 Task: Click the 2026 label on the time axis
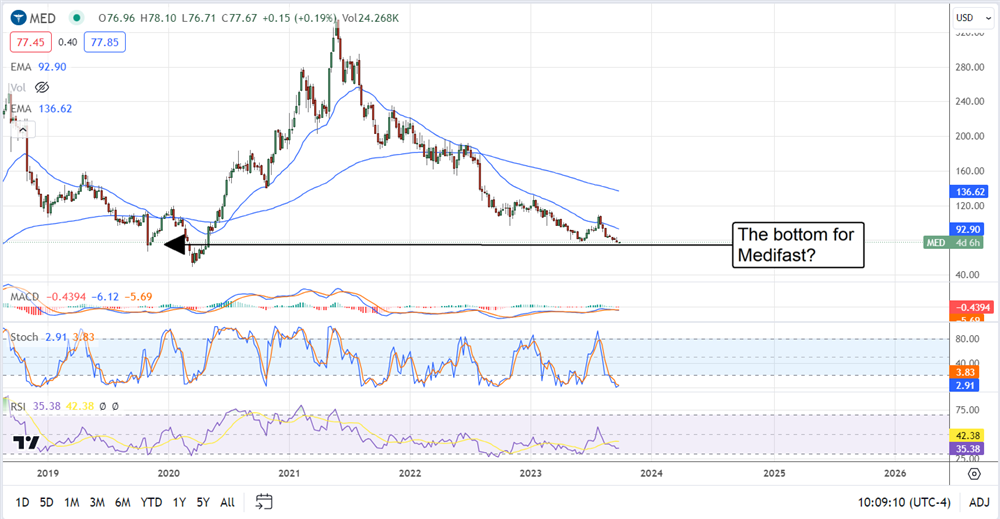(895, 473)
